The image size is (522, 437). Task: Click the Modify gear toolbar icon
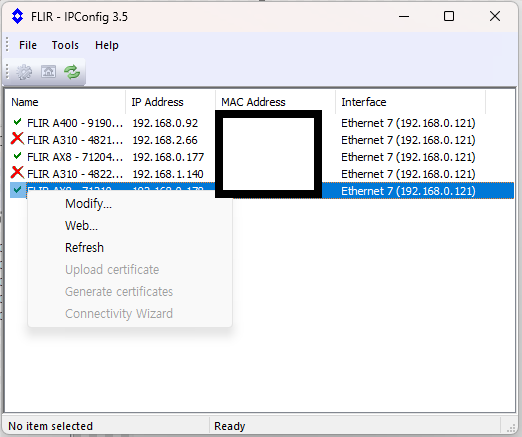point(24,72)
